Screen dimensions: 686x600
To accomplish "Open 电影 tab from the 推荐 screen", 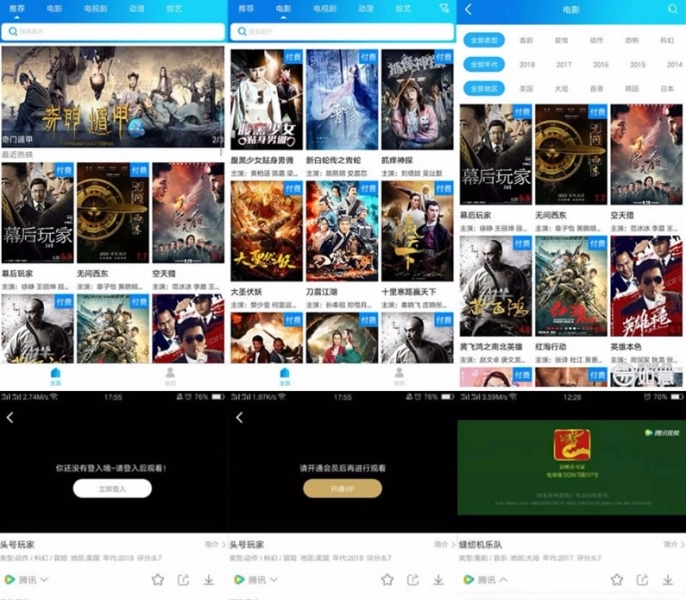I will (54, 8).
